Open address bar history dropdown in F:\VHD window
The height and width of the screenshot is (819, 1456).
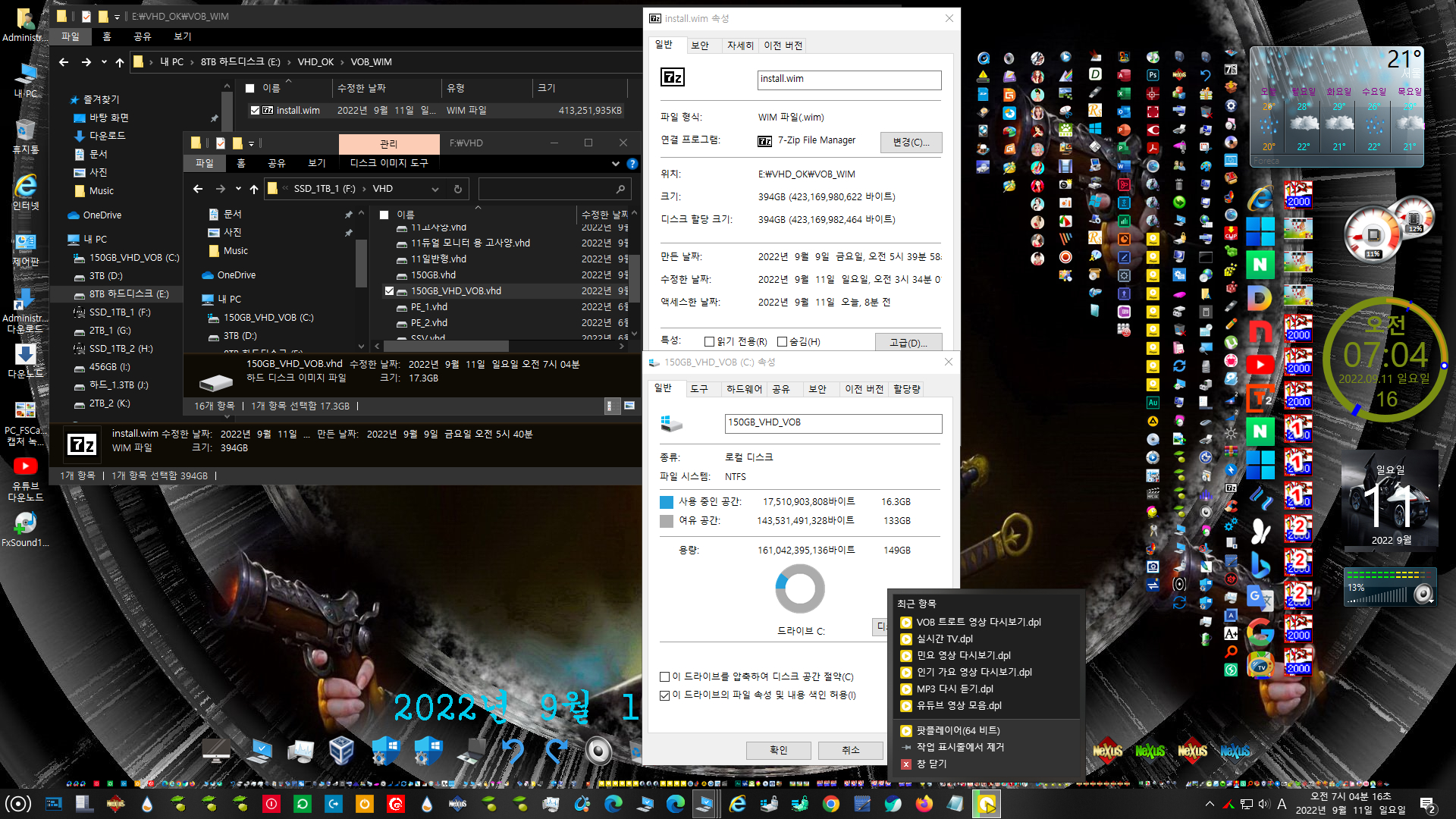pyautogui.click(x=435, y=189)
